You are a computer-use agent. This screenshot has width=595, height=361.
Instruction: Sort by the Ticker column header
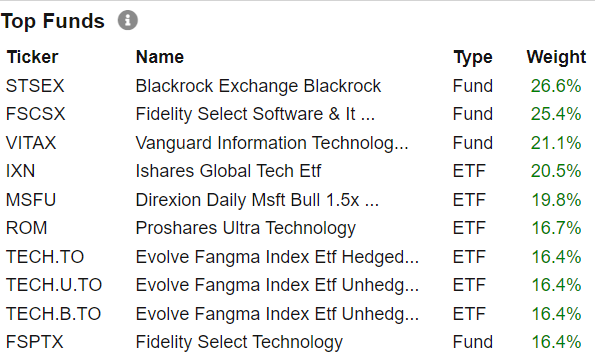(x=33, y=57)
